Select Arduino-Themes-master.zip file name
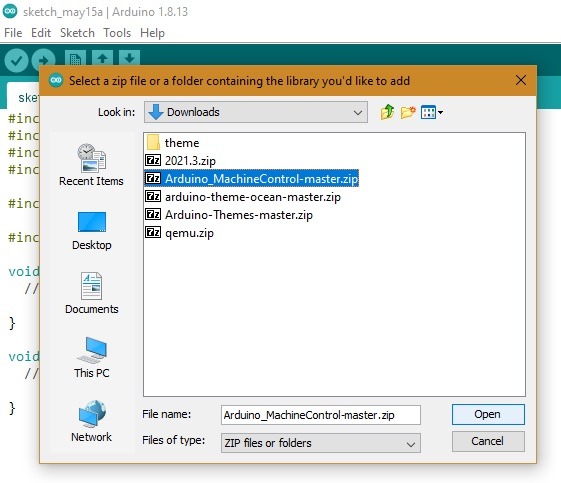The image size is (561, 483). 239,215
